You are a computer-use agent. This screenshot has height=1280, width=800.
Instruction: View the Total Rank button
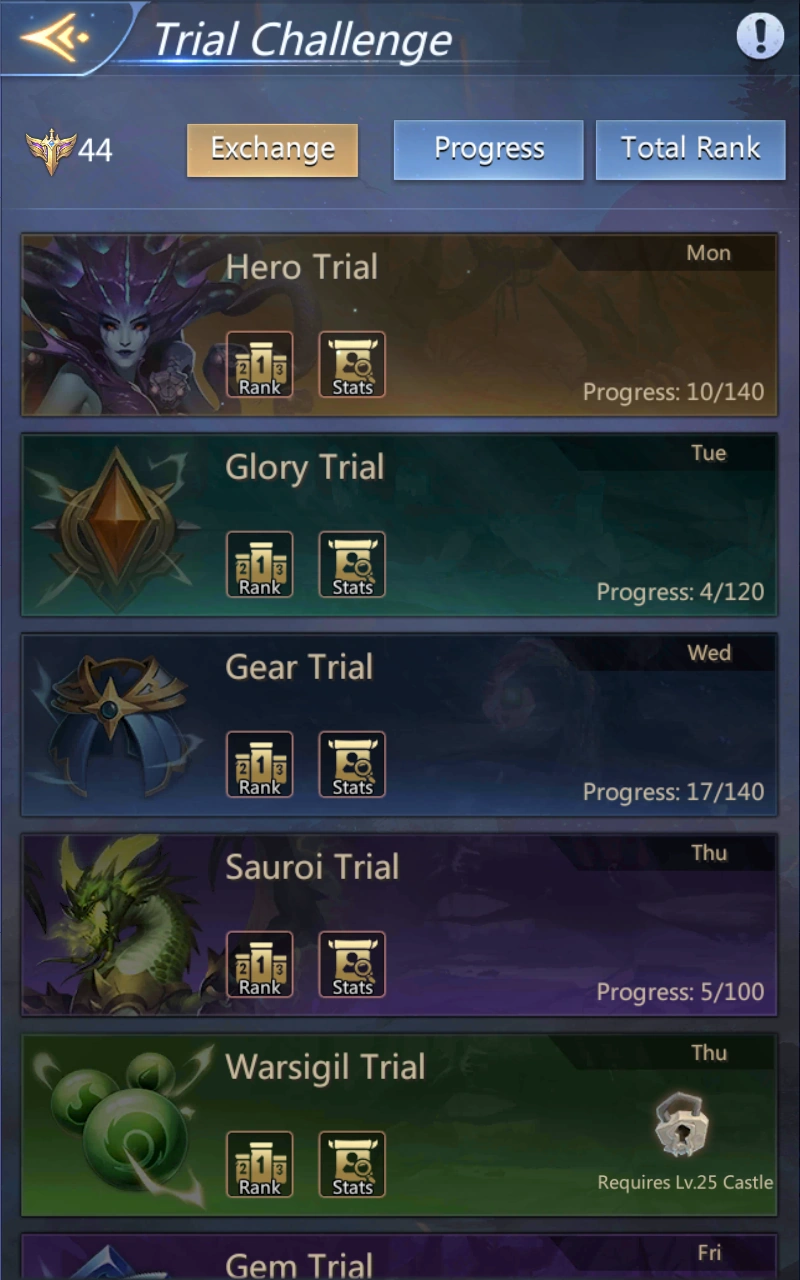pos(691,150)
